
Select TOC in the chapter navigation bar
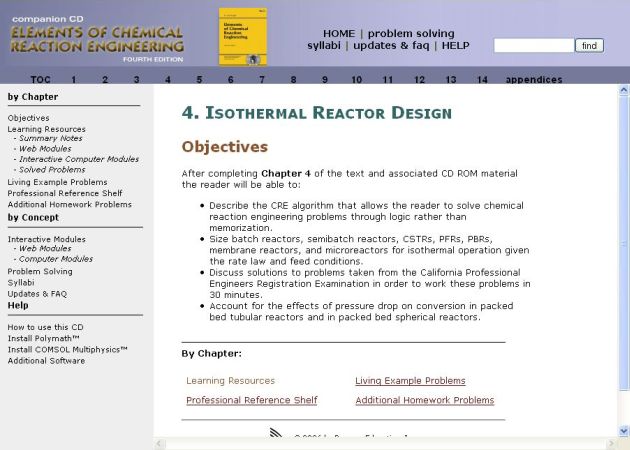tap(40, 80)
